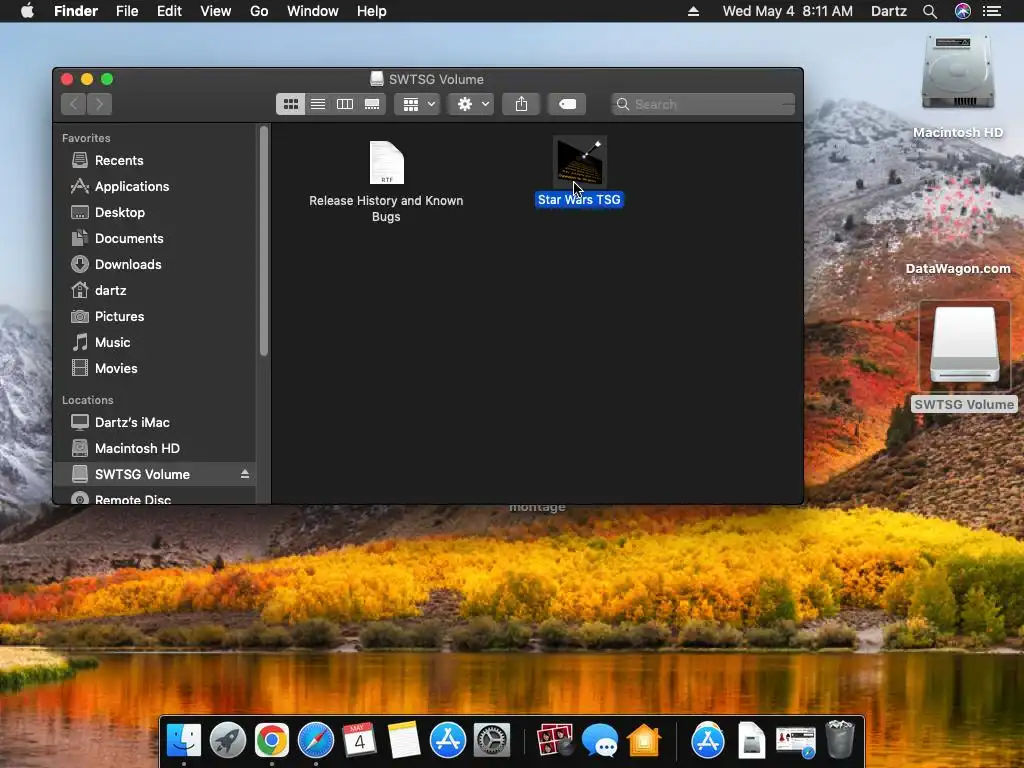
Task: Open Applications in the sidebar
Action: point(132,187)
